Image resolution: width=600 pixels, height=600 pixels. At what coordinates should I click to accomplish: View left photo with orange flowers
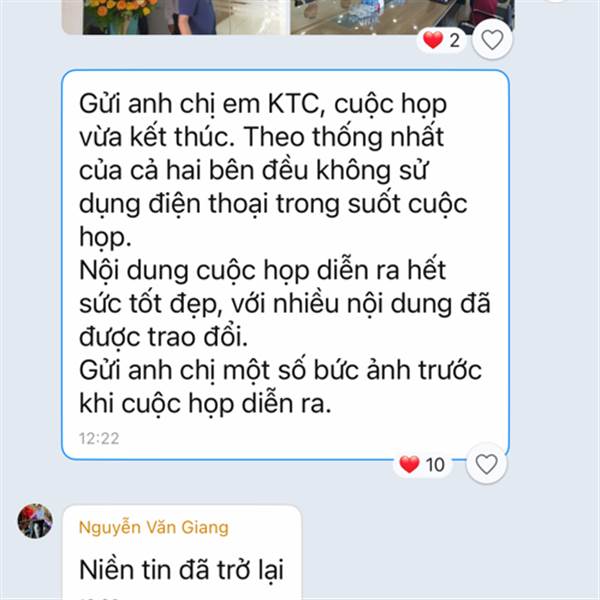coord(174,17)
